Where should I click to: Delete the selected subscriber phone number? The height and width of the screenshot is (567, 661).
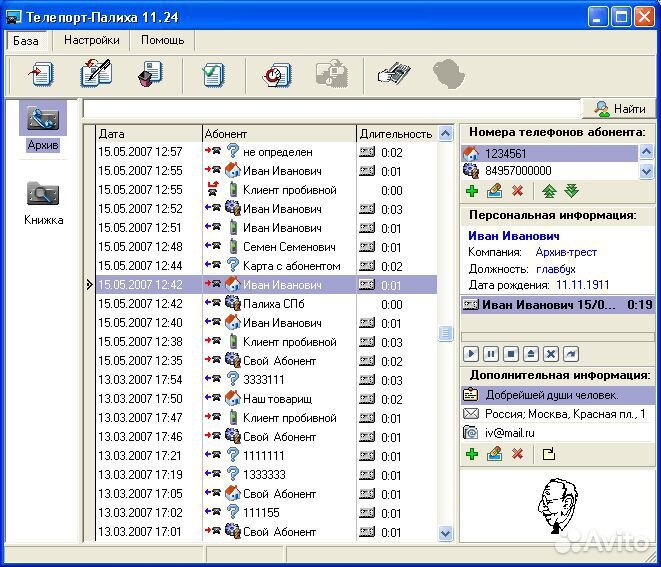[x=517, y=191]
